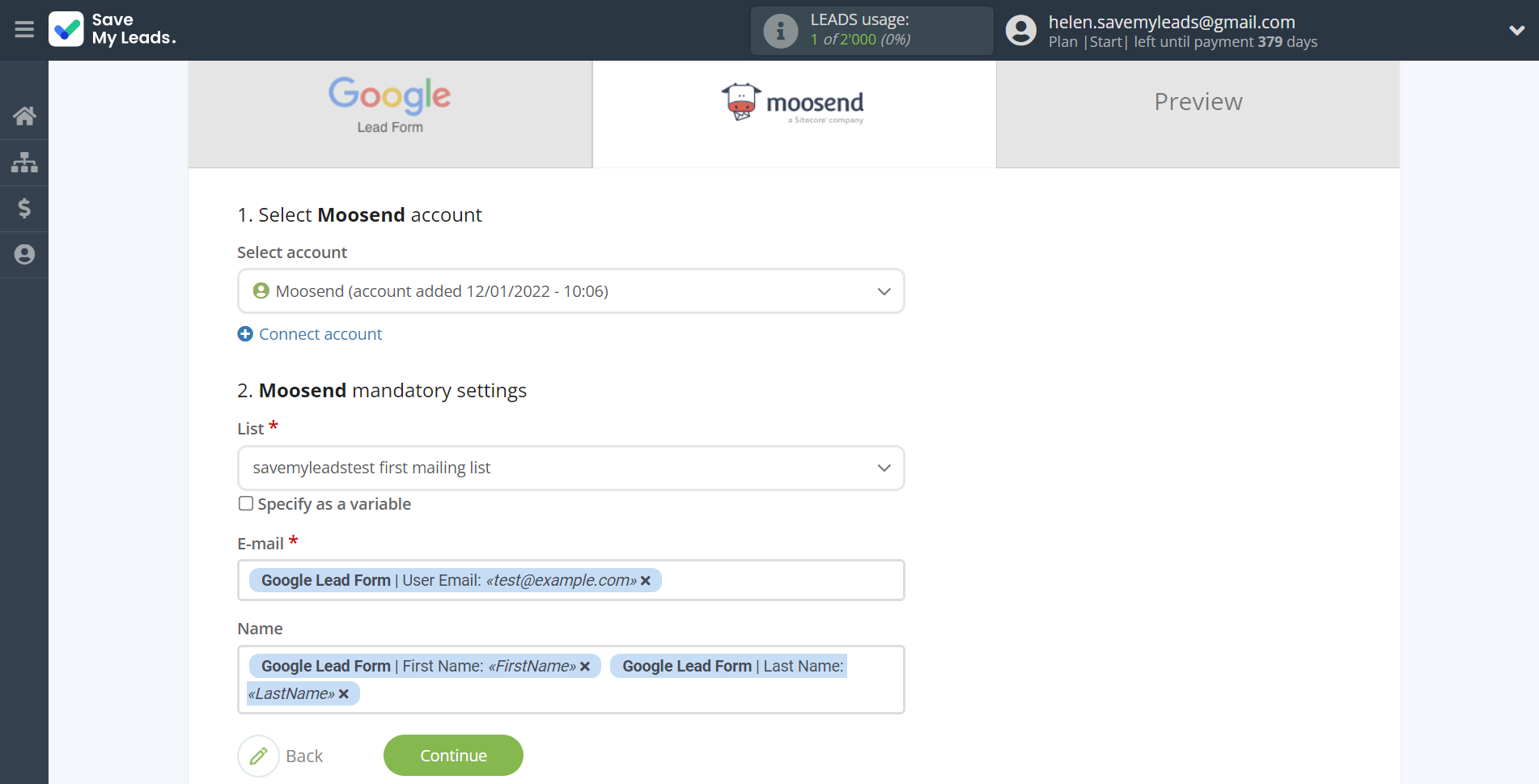The width and height of the screenshot is (1539, 784).
Task: Click the helen.savemyleads@gmail.com account email
Action: pyautogui.click(x=1172, y=22)
